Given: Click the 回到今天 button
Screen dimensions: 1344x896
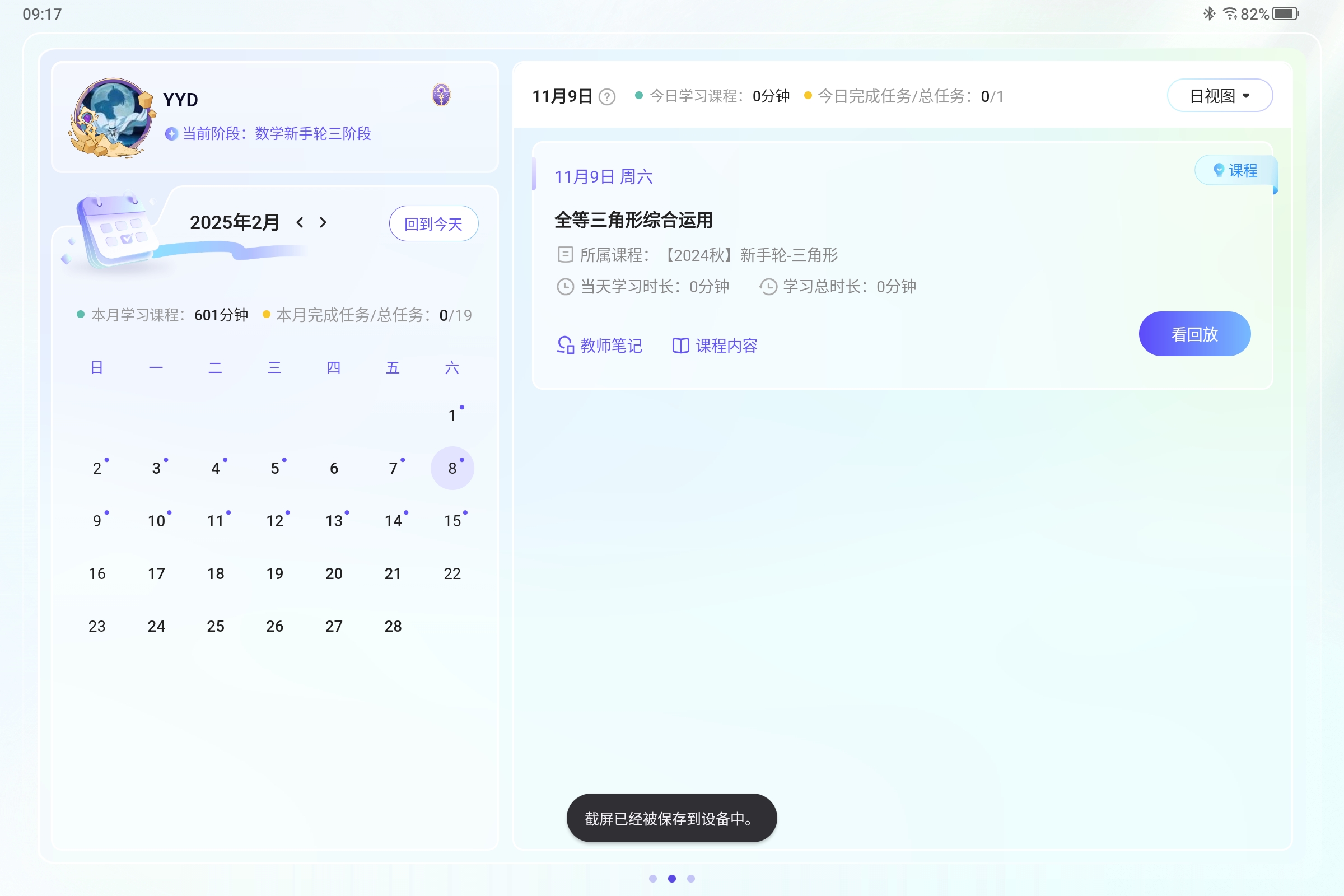Looking at the screenshot, I should (433, 223).
